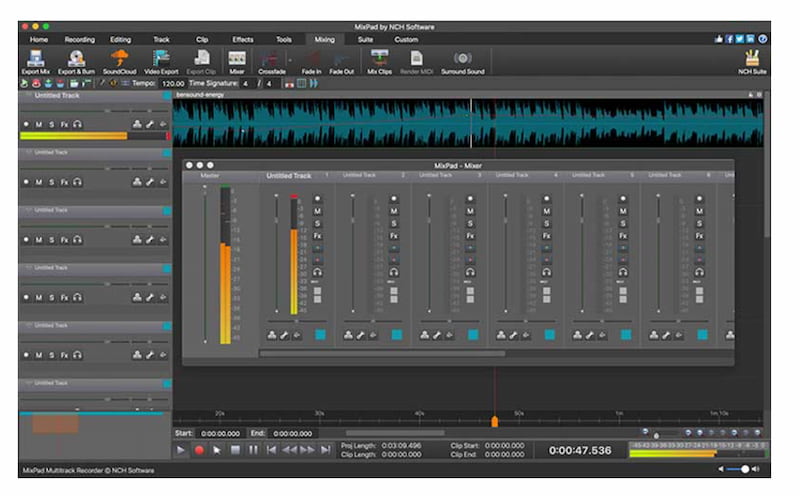This screenshot has height=496, width=800.
Task: Click the output volume slider at the bottom right
Action: (742, 469)
